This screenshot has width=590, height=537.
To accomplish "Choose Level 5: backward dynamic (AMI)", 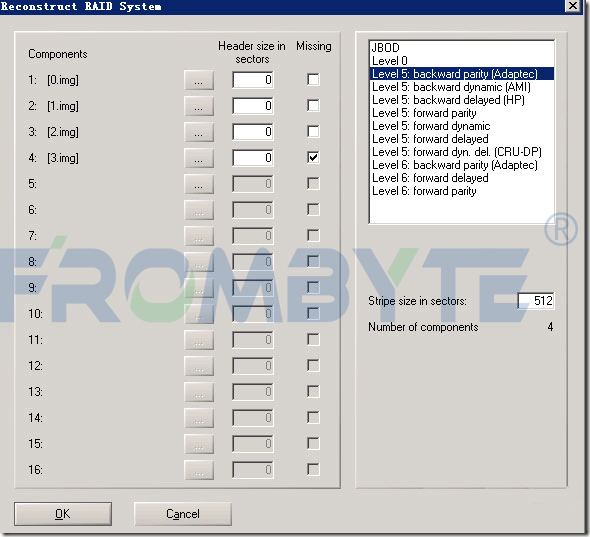I will click(x=461, y=87).
